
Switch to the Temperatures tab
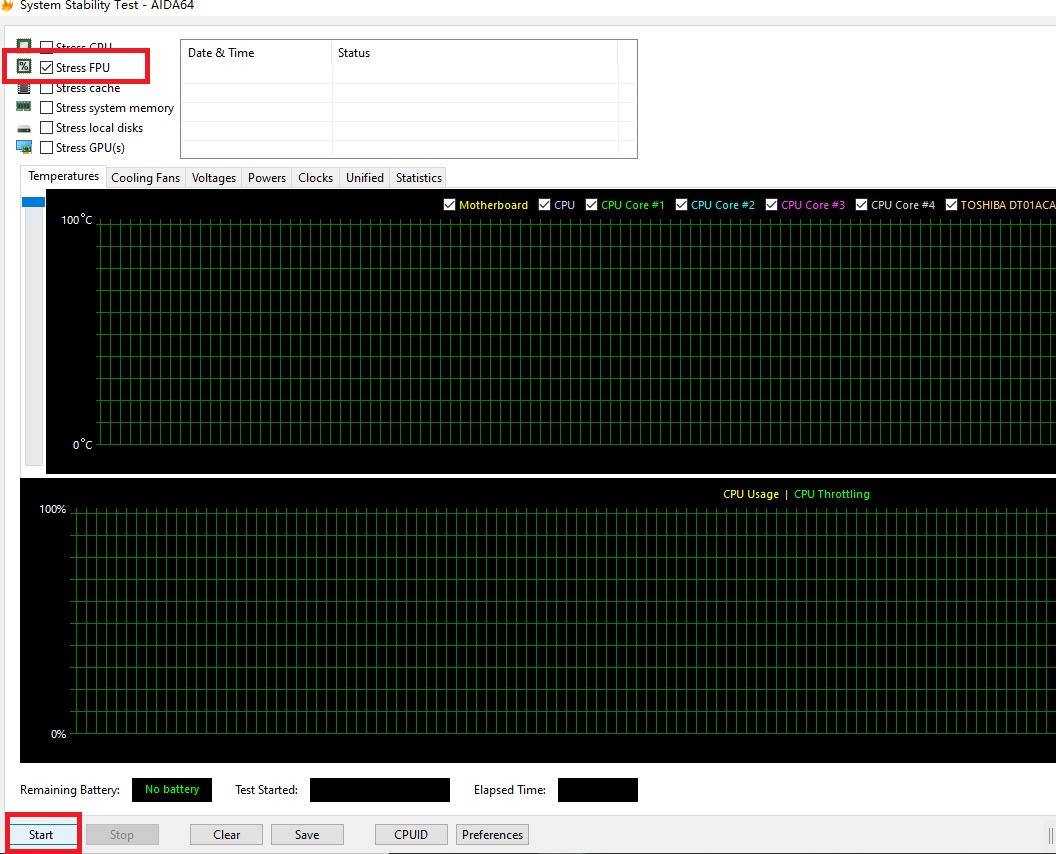click(x=63, y=176)
